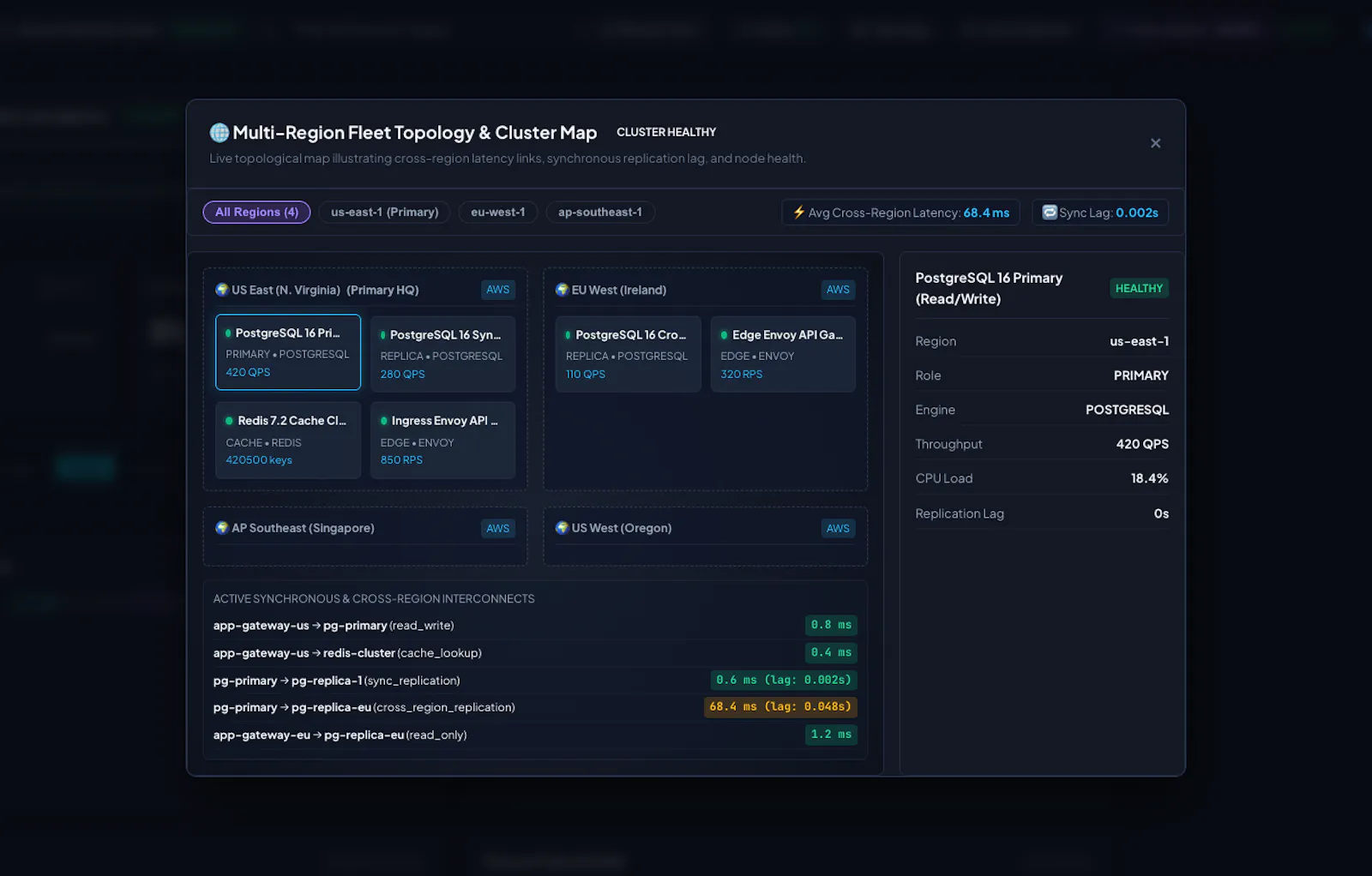Select the PostgreSQL 16 Sync replica card
The height and width of the screenshot is (876, 1372).
442,354
